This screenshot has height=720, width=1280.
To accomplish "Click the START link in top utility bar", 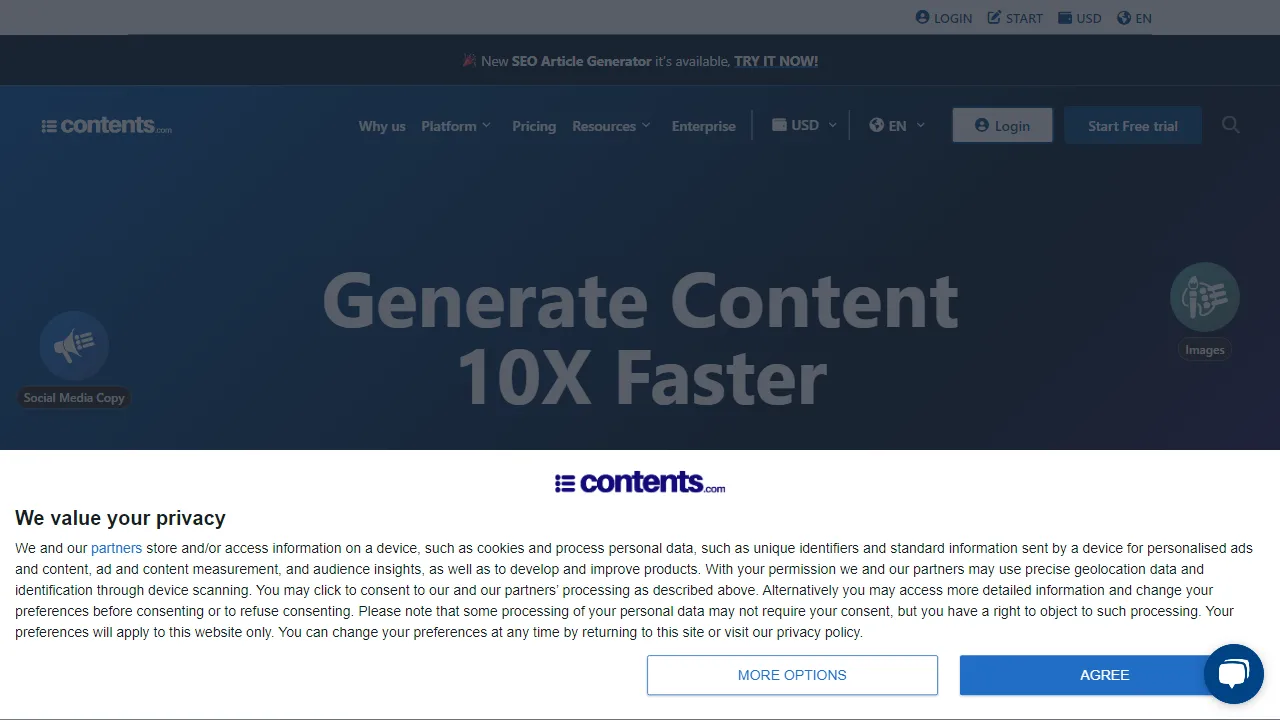I will [1015, 18].
